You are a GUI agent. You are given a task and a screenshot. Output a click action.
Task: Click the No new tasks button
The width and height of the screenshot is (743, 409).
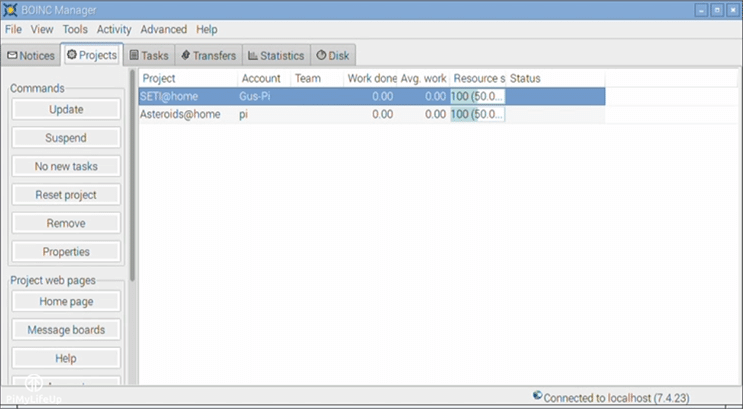pos(66,166)
